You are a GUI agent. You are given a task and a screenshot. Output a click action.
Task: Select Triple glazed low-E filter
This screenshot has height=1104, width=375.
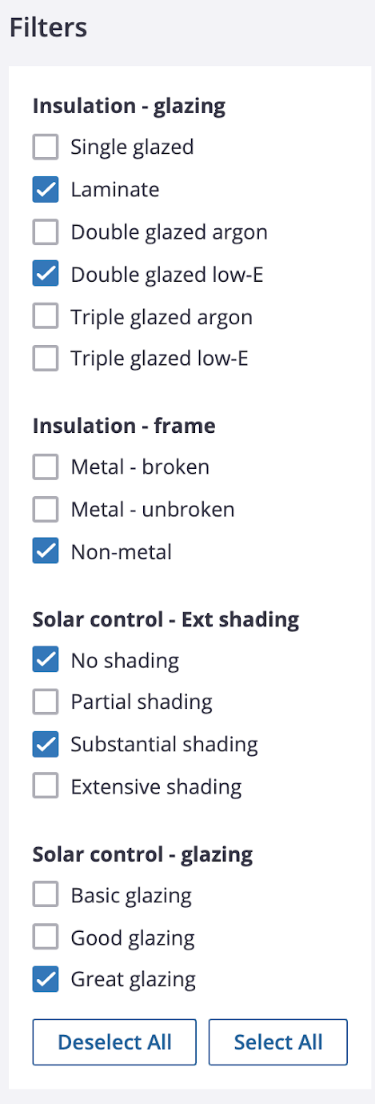pyautogui.click(x=46, y=360)
